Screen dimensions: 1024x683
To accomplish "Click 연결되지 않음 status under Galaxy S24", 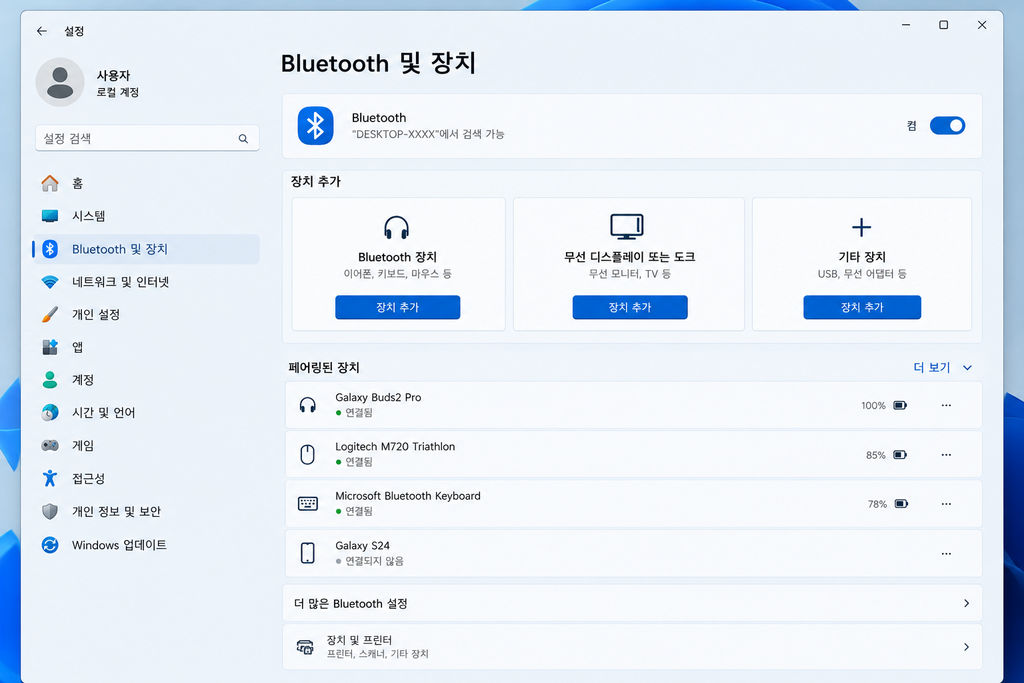I will [x=374, y=561].
